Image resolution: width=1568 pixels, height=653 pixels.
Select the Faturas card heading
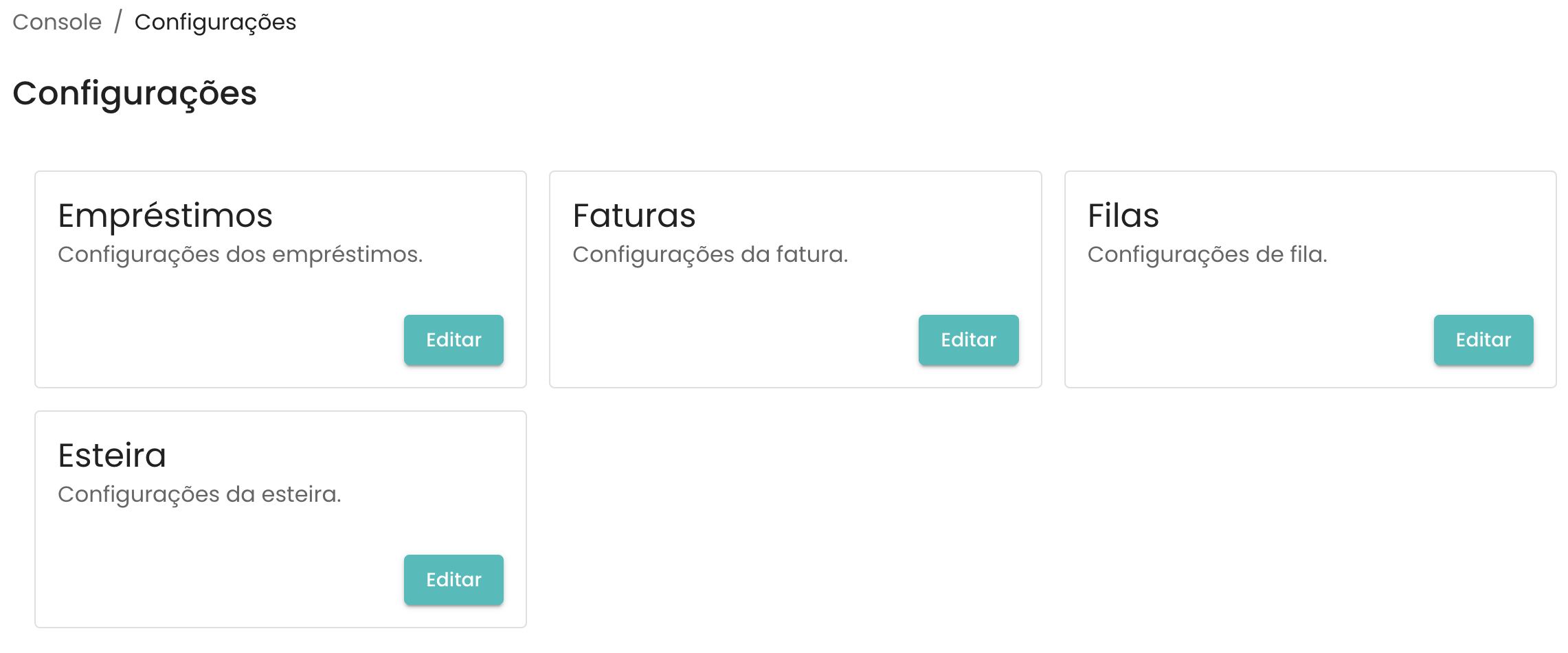[634, 216]
